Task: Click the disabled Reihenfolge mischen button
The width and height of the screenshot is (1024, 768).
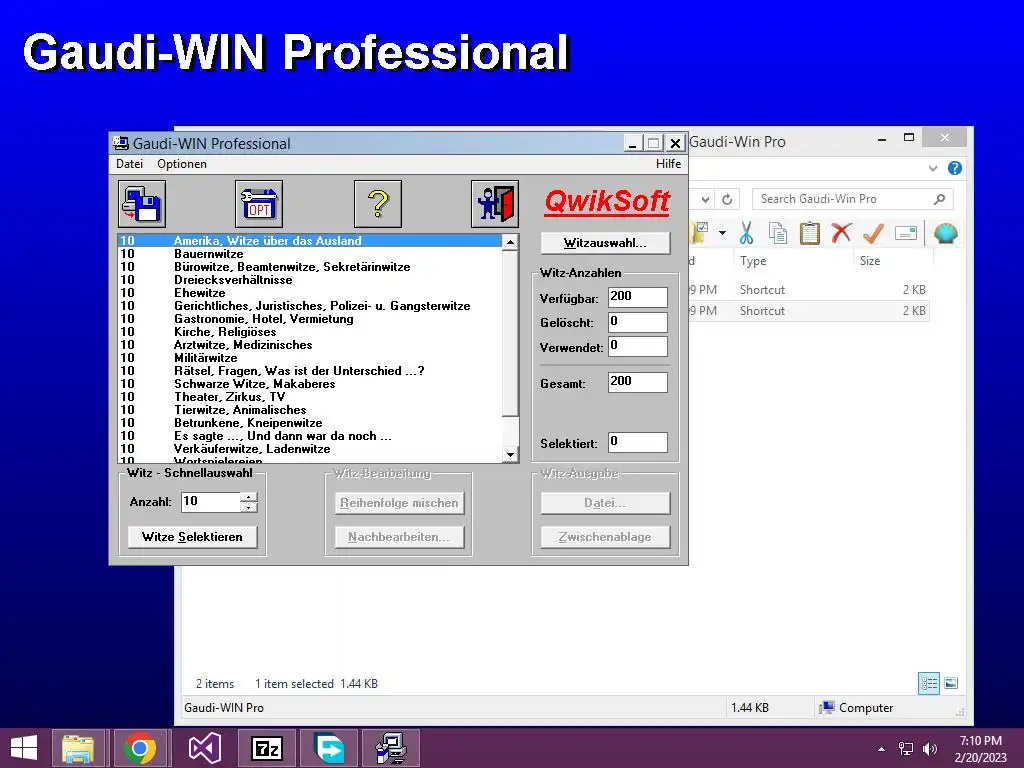Action: pos(399,503)
